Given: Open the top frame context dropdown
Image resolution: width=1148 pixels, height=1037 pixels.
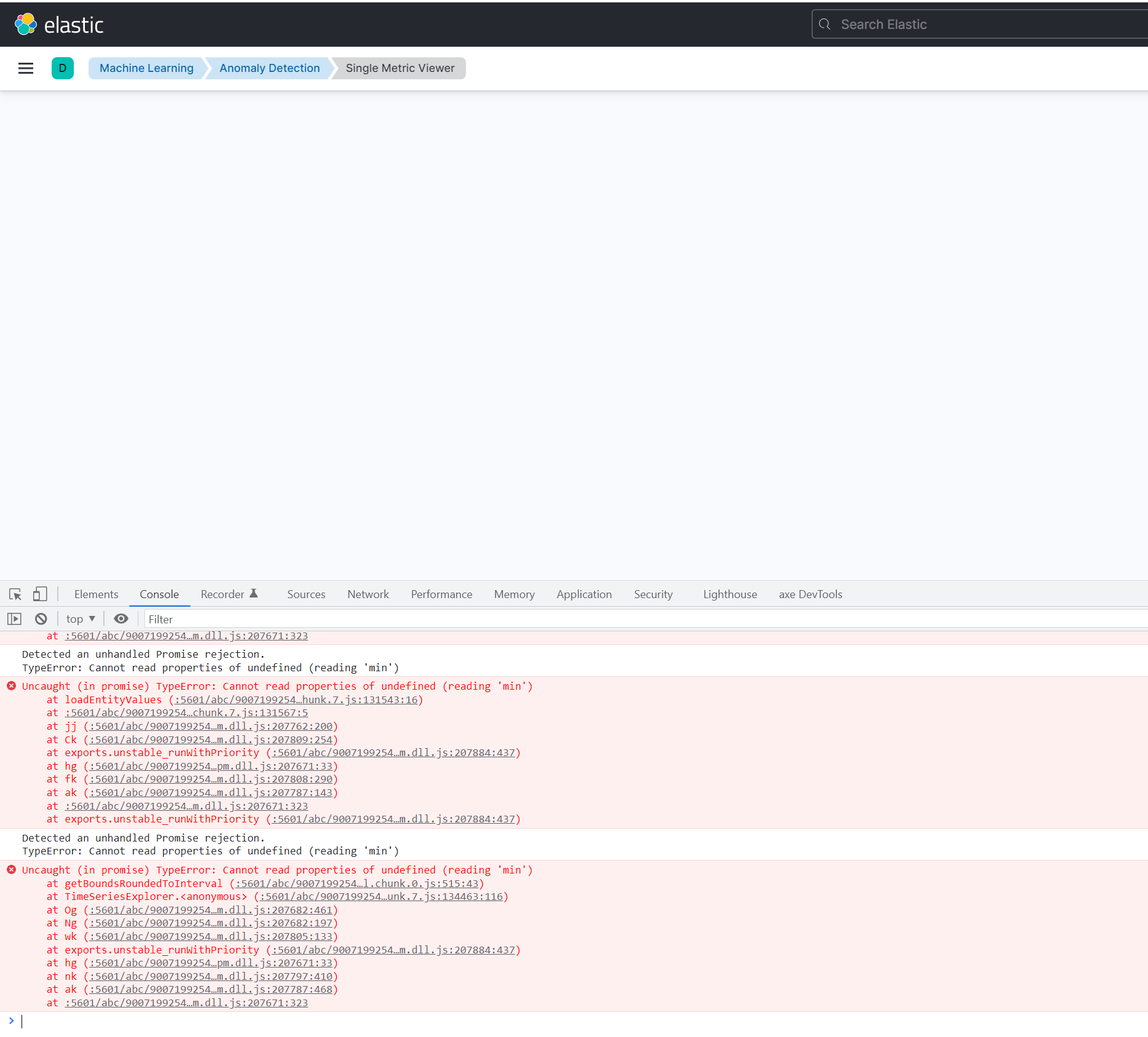Looking at the screenshot, I should point(80,618).
